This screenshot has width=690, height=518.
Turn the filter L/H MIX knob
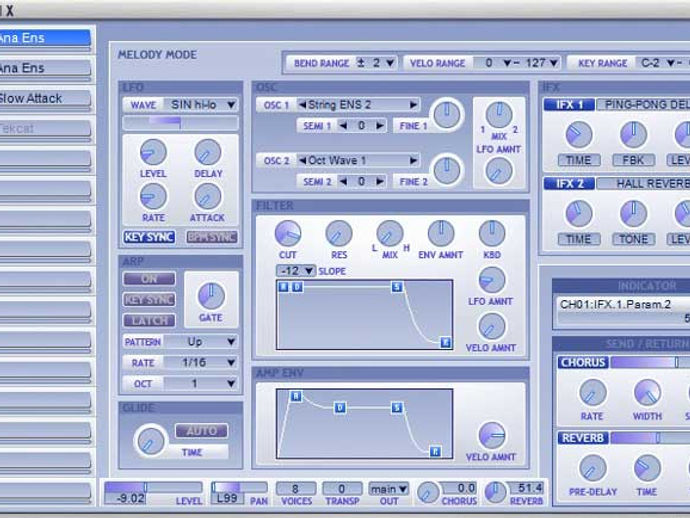pyautogui.click(x=390, y=233)
